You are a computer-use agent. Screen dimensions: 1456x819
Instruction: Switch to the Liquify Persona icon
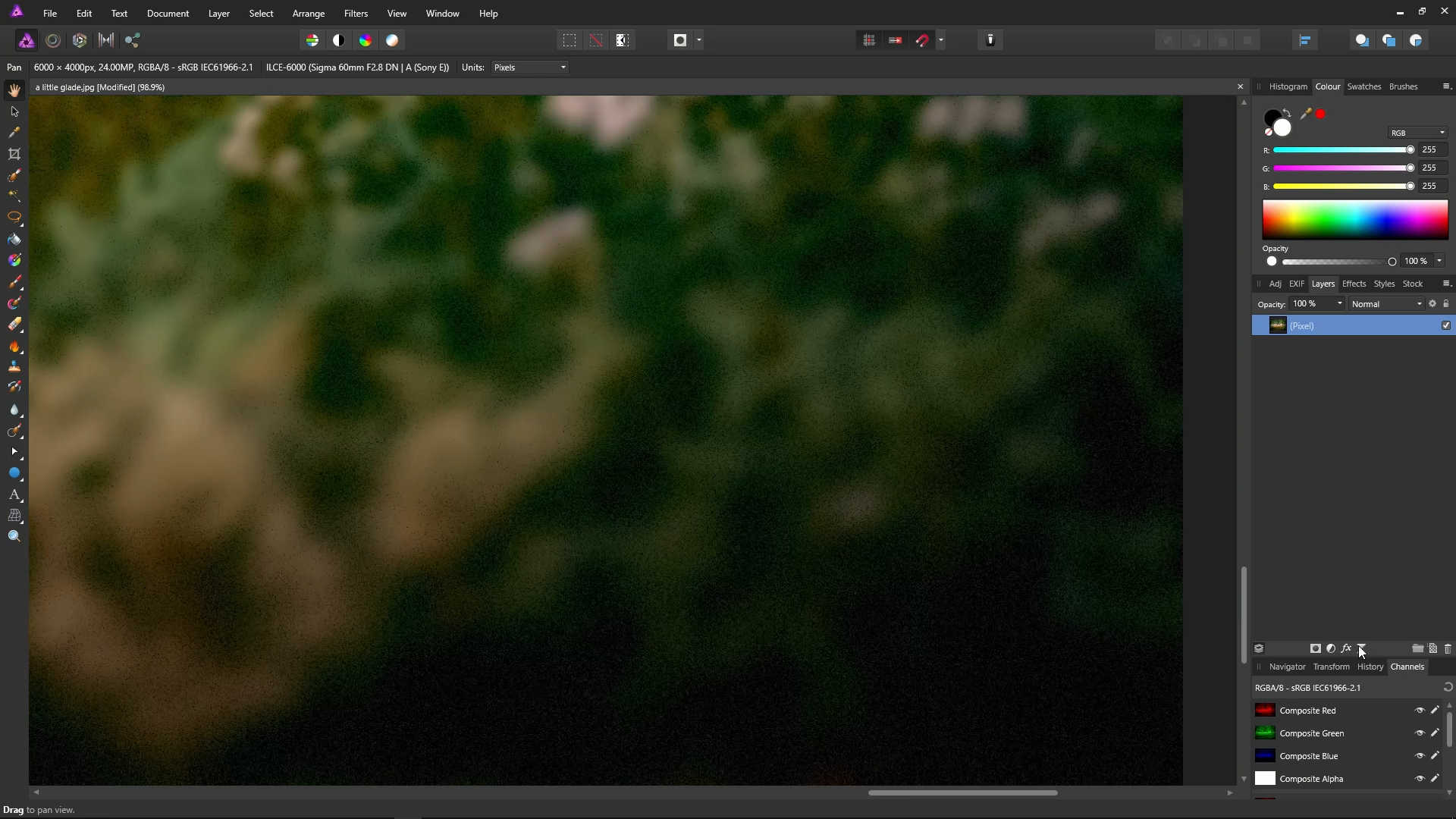pyautogui.click(x=53, y=40)
